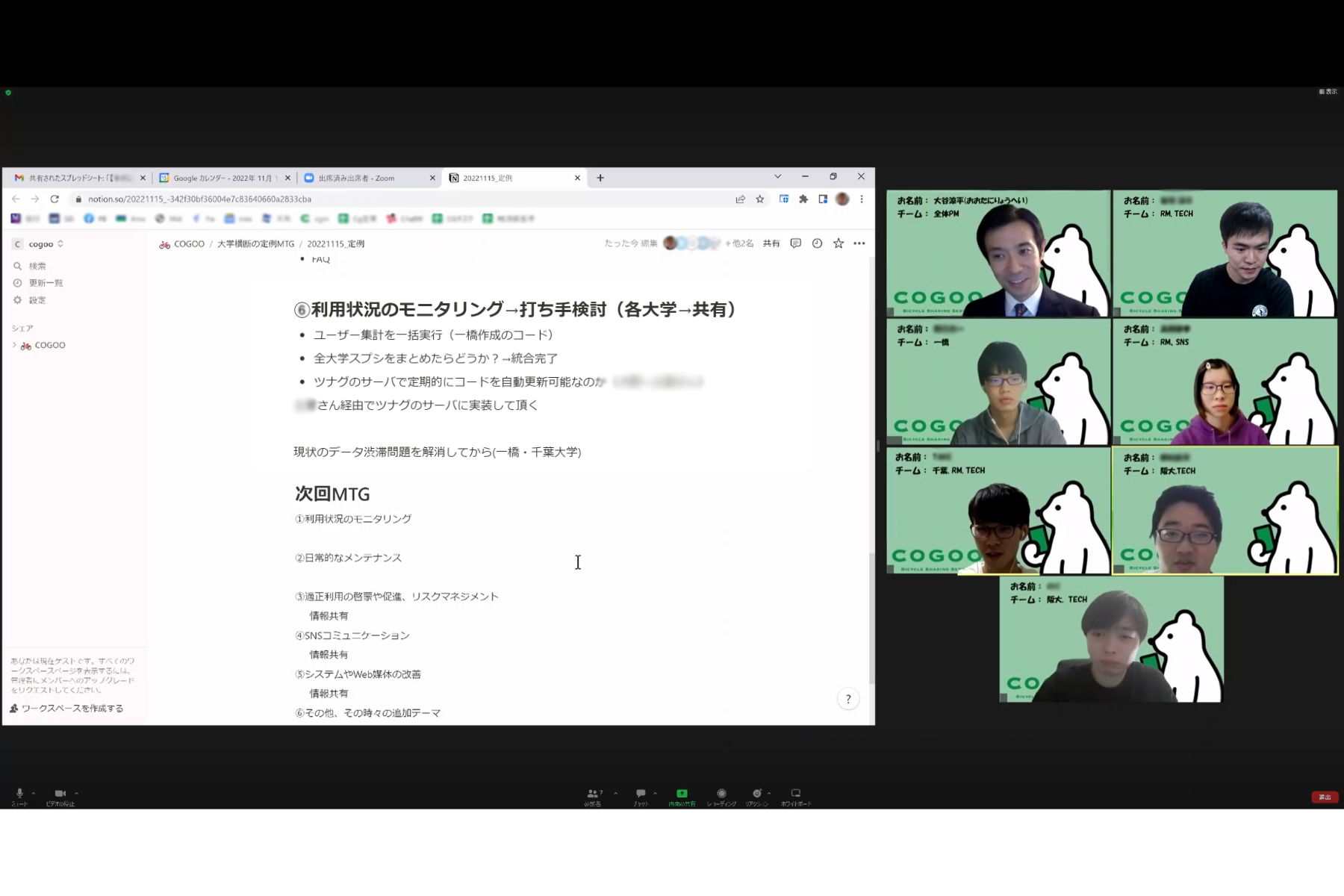Select 全体PM participant video tile
The image size is (1344, 896).
pyautogui.click(x=998, y=253)
